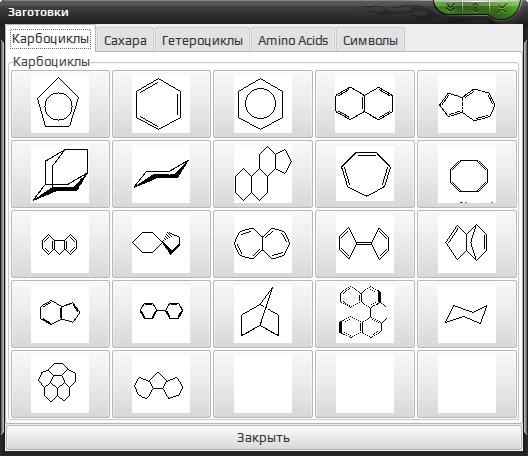Click the first empty template slot
The width and height of the screenshot is (528, 456).
tap(263, 384)
